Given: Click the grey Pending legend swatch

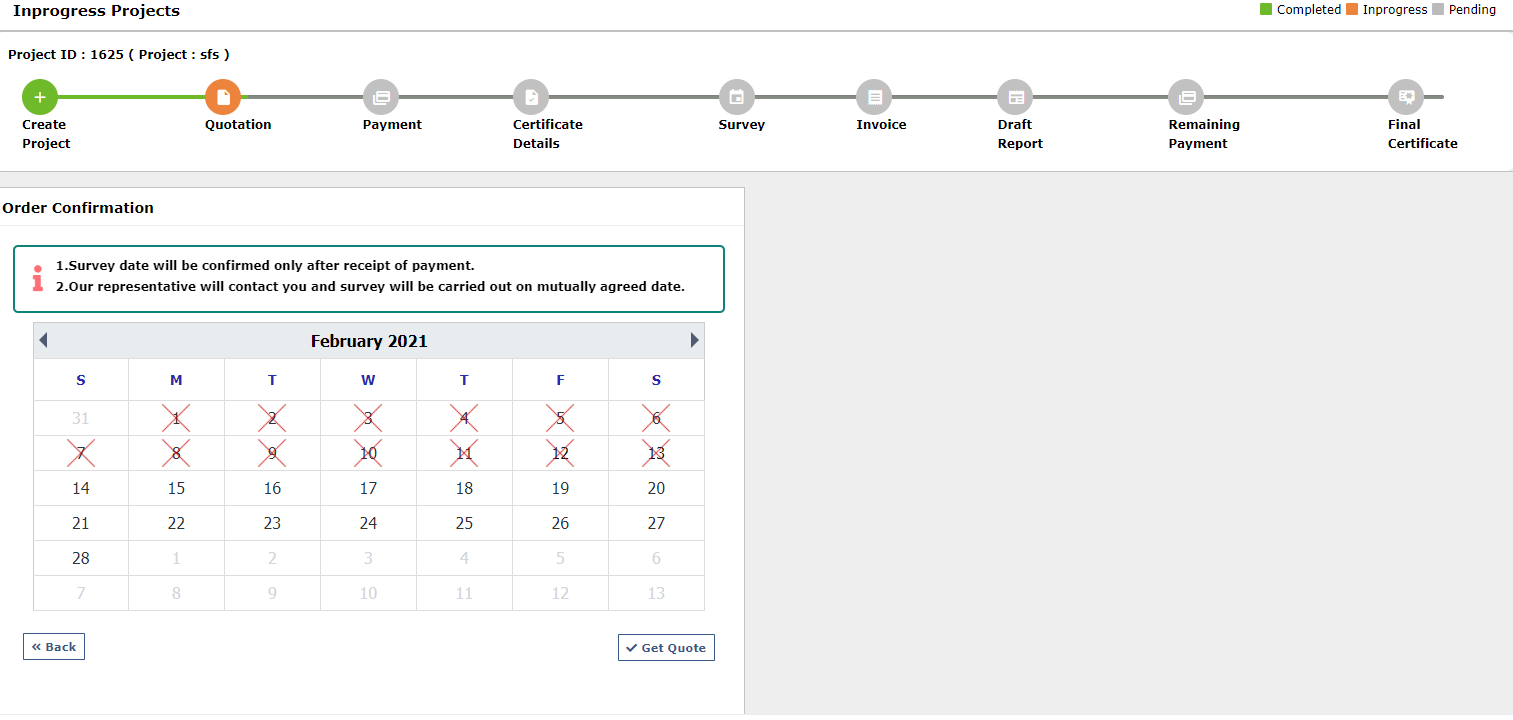Looking at the screenshot, I should (1438, 10).
